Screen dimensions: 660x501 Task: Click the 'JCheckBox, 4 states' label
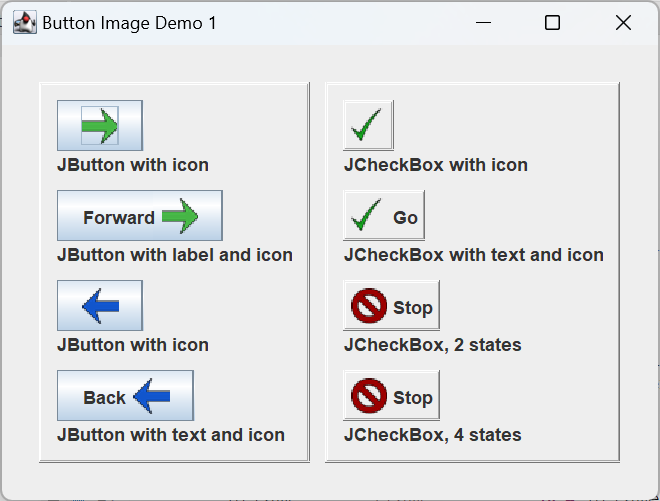[433, 435]
